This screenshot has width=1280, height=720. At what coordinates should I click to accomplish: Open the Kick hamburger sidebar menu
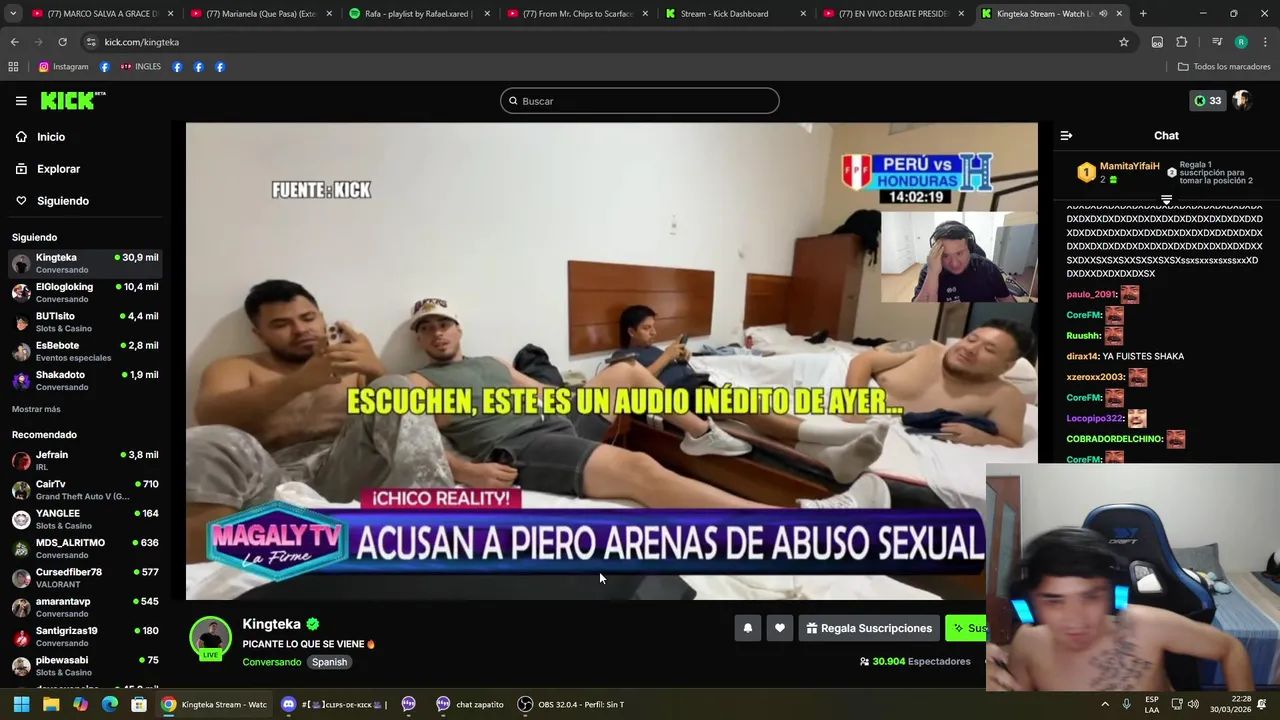tap(21, 101)
